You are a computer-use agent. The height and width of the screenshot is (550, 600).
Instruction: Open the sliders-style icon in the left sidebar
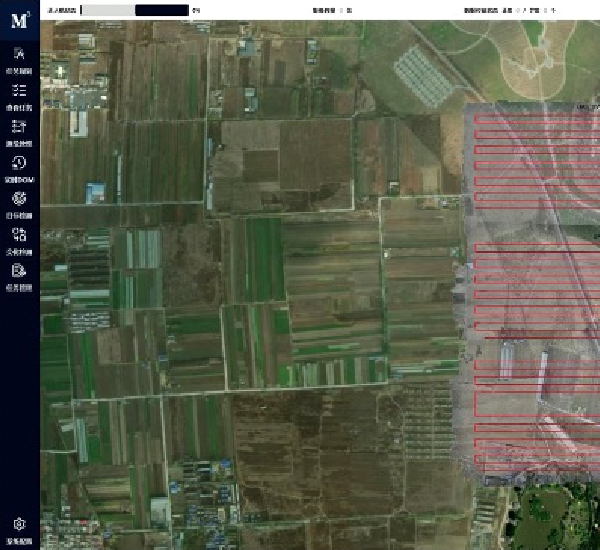(x=19, y=130)
